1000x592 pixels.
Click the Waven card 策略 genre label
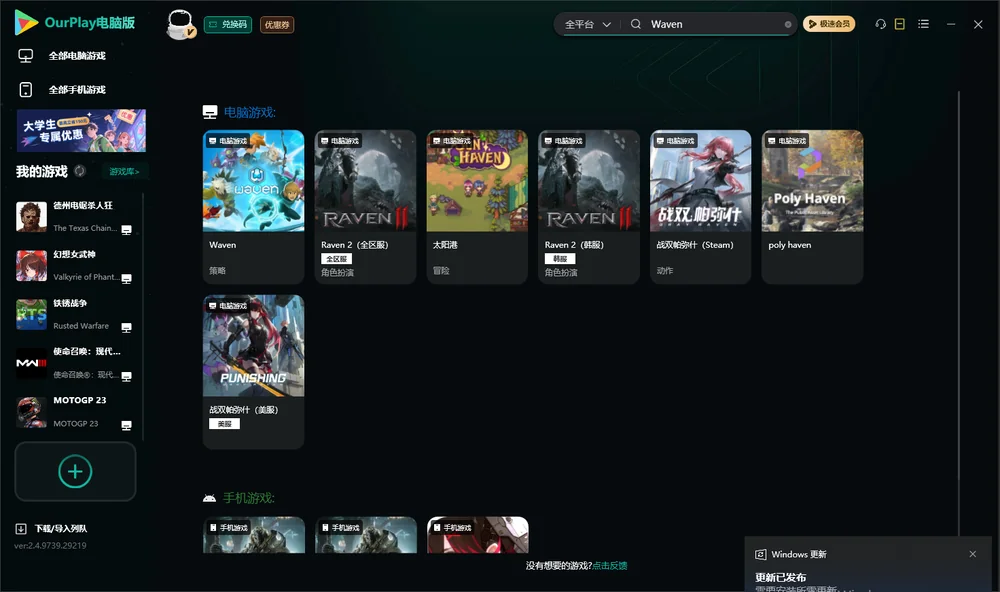(x=217, y=270)
